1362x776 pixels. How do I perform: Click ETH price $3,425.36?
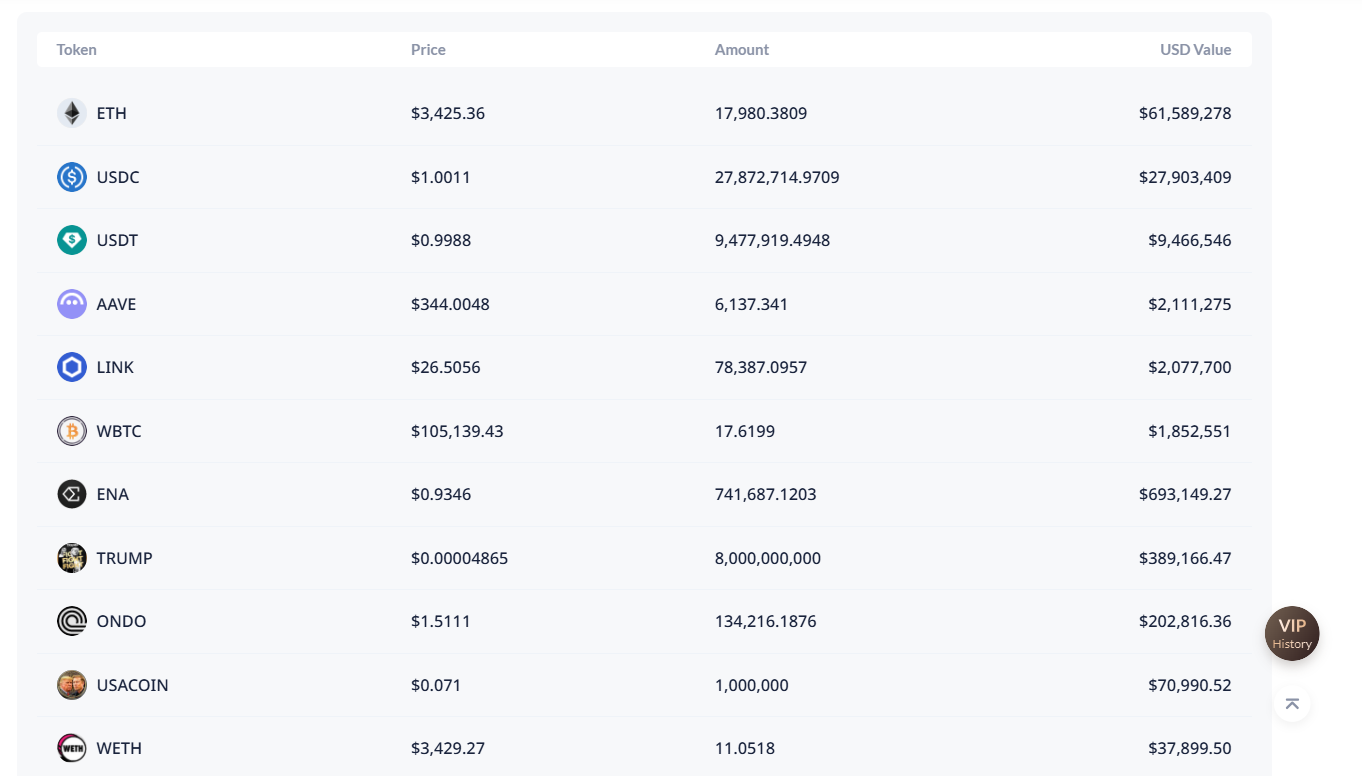pyautogui.click(x=448, y=113)
